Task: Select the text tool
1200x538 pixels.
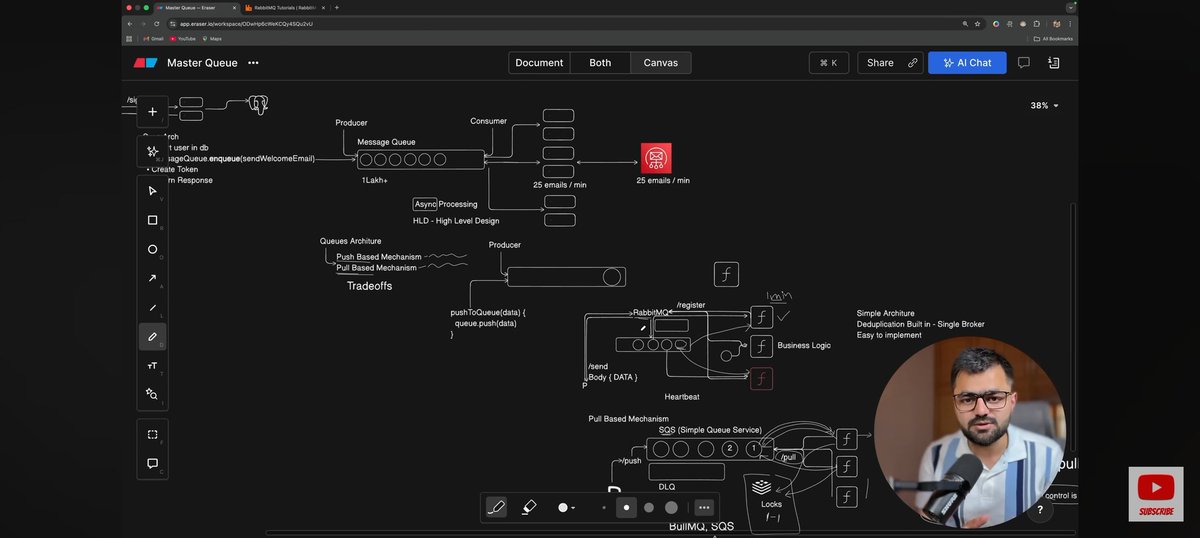Action: click(x=152, y=365)
